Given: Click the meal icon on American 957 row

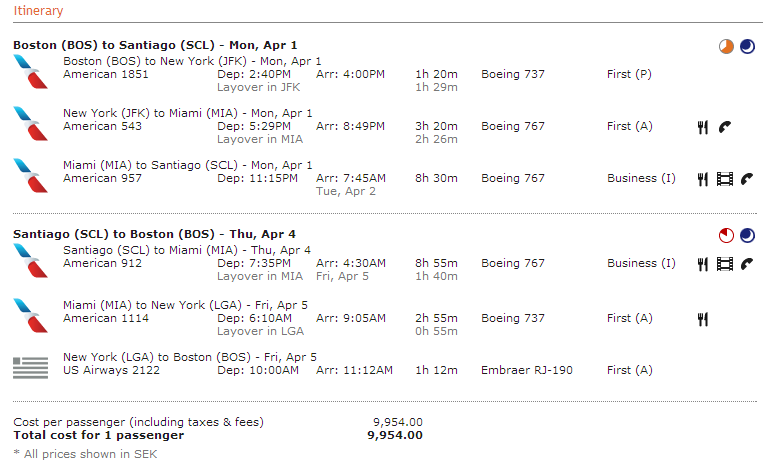Looking at the screenshot, I should pyautogui.click(x=703, y=179).
